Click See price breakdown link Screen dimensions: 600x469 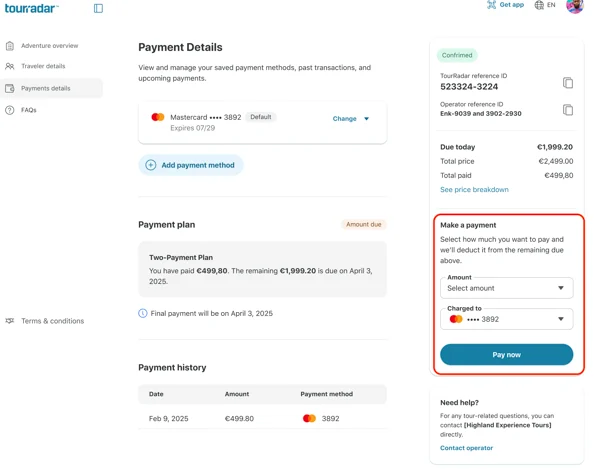click(x=474, y=189)
